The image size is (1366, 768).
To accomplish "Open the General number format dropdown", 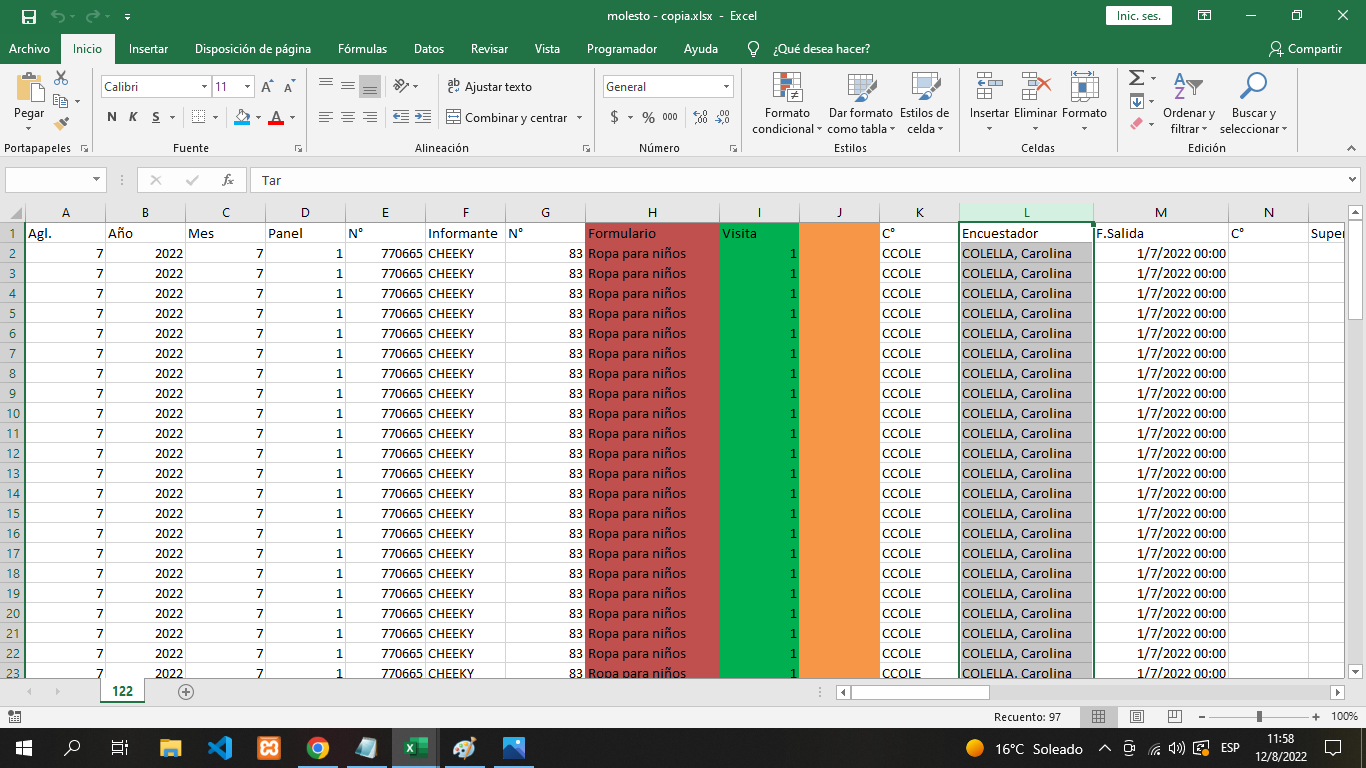I will point(726,87).
